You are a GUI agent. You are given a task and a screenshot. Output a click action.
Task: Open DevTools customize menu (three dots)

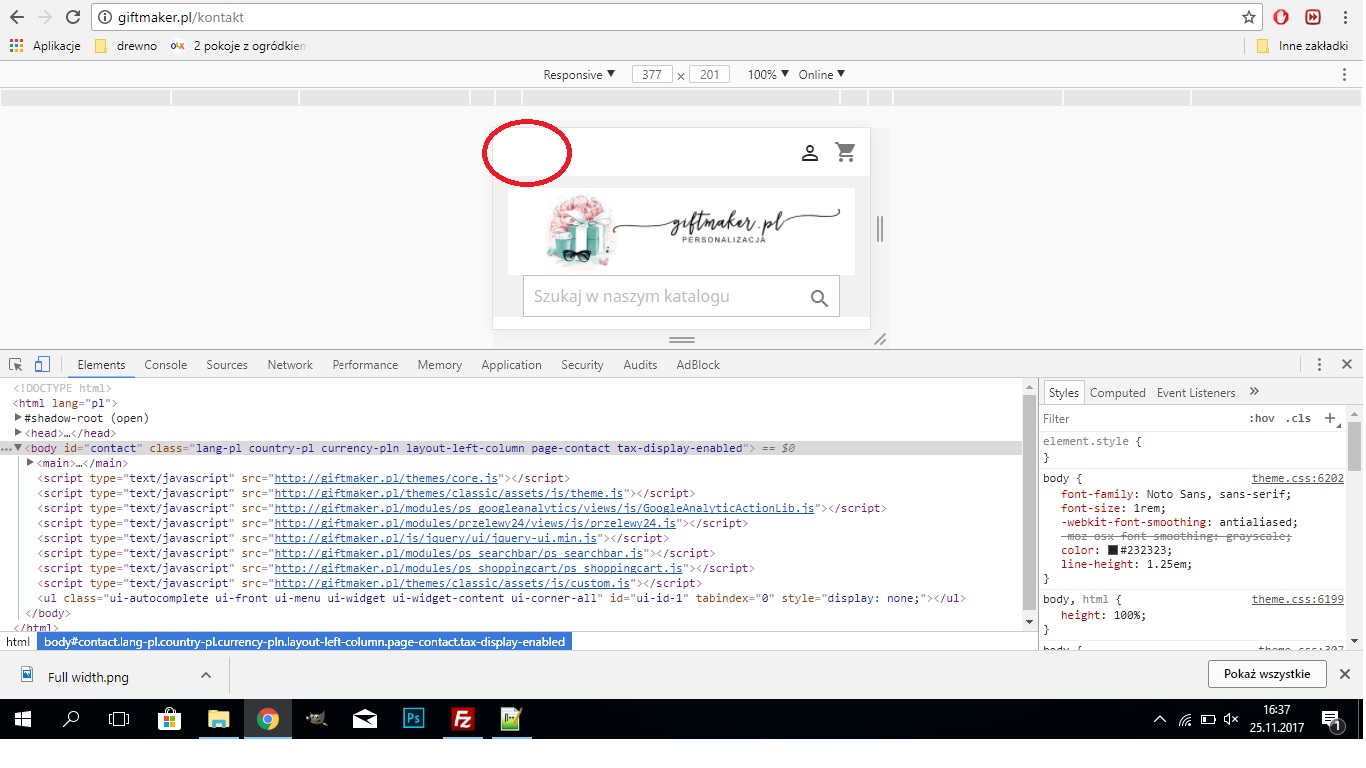1320,365
